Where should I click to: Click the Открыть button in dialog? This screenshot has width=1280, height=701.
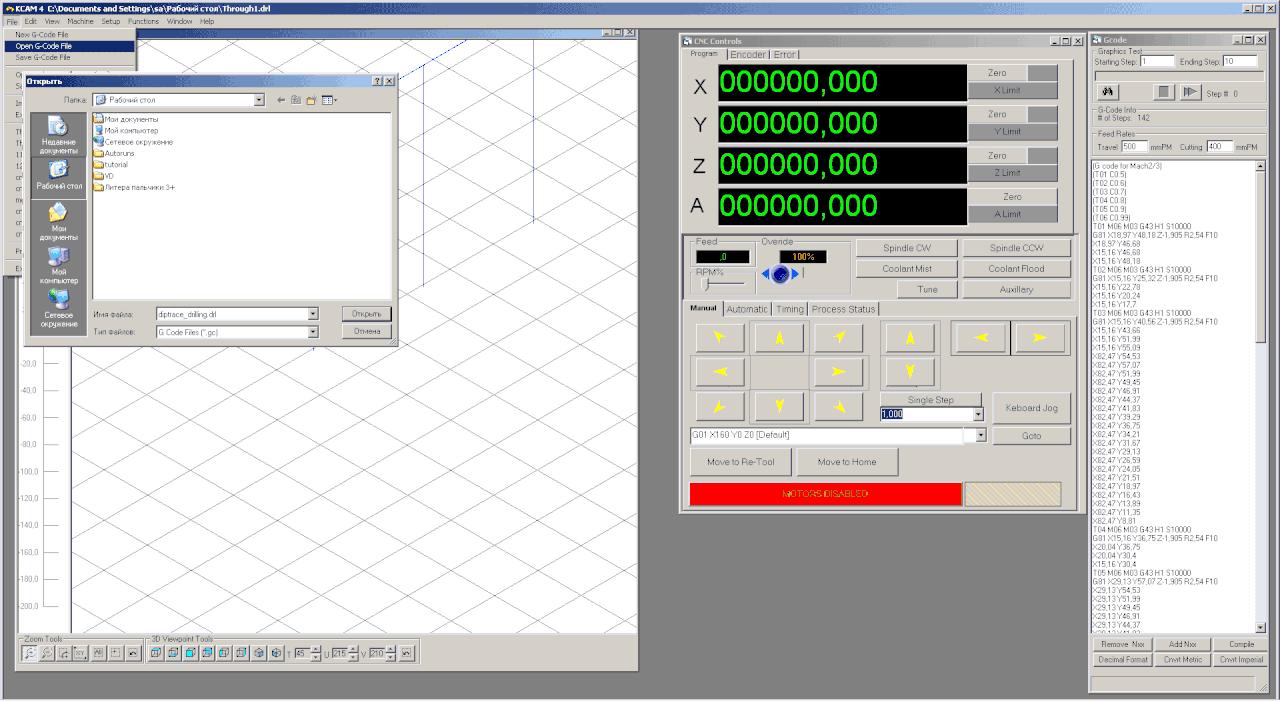click(x=366, y=314)
